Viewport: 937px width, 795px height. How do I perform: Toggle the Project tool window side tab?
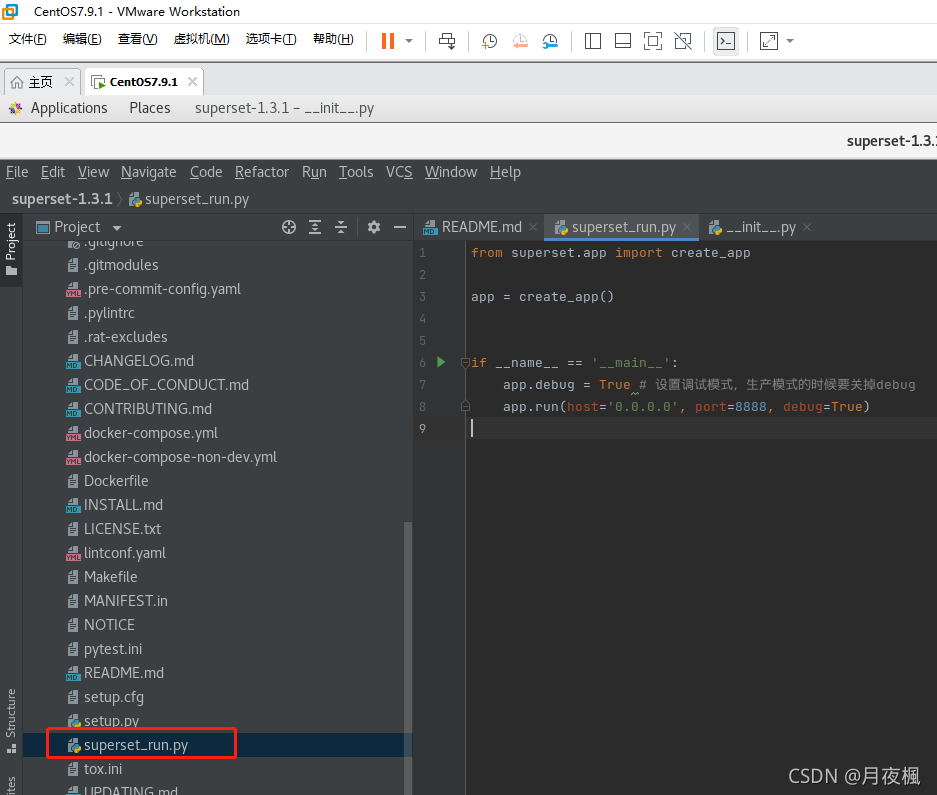tap(11, 249)
